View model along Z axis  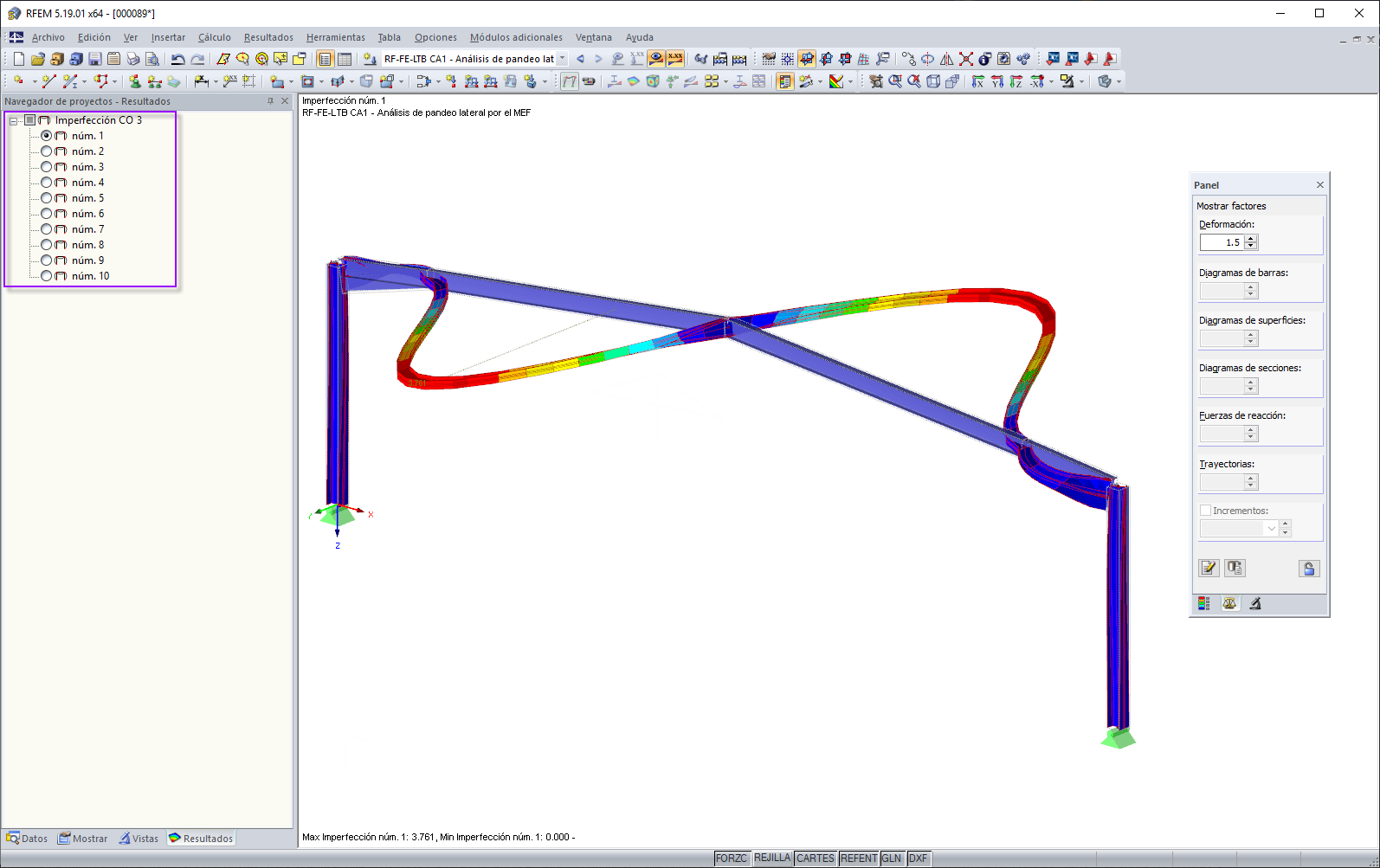coord(1016,81)
